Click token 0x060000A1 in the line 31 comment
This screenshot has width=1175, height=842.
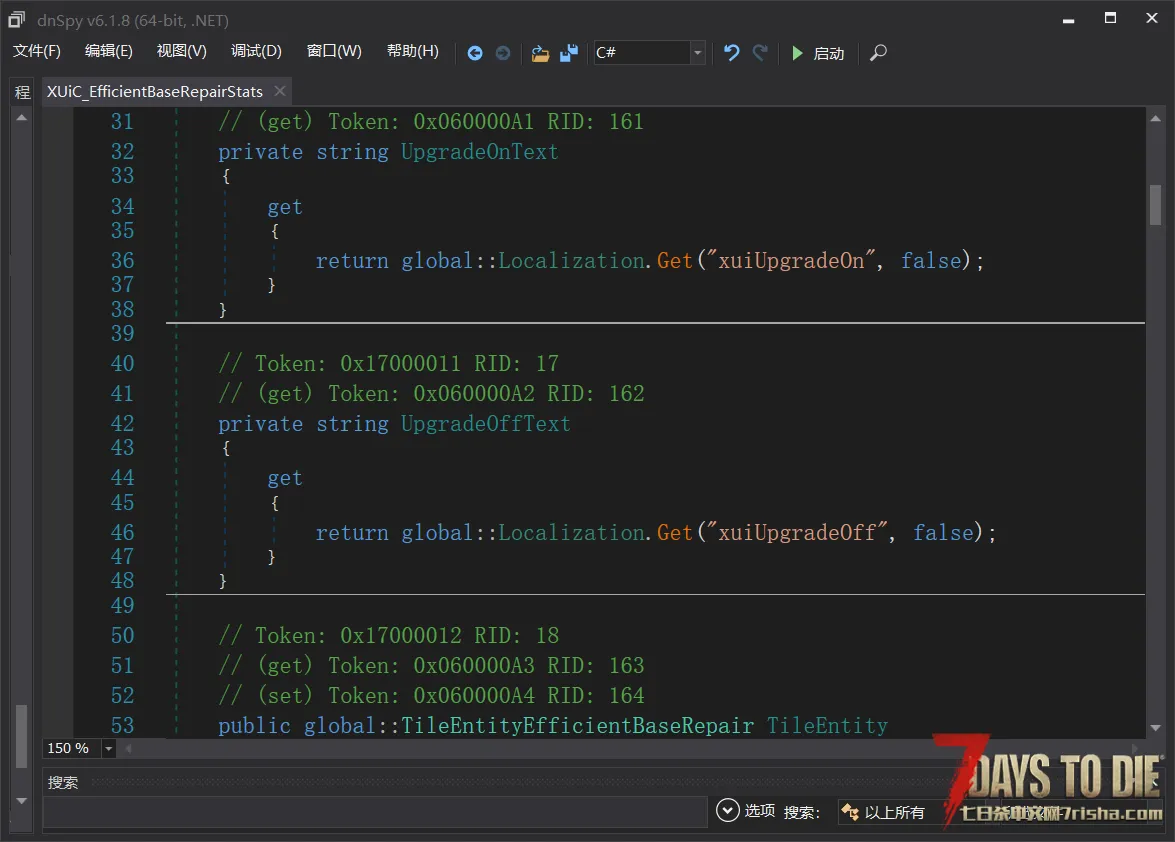[x=474, y=121]
